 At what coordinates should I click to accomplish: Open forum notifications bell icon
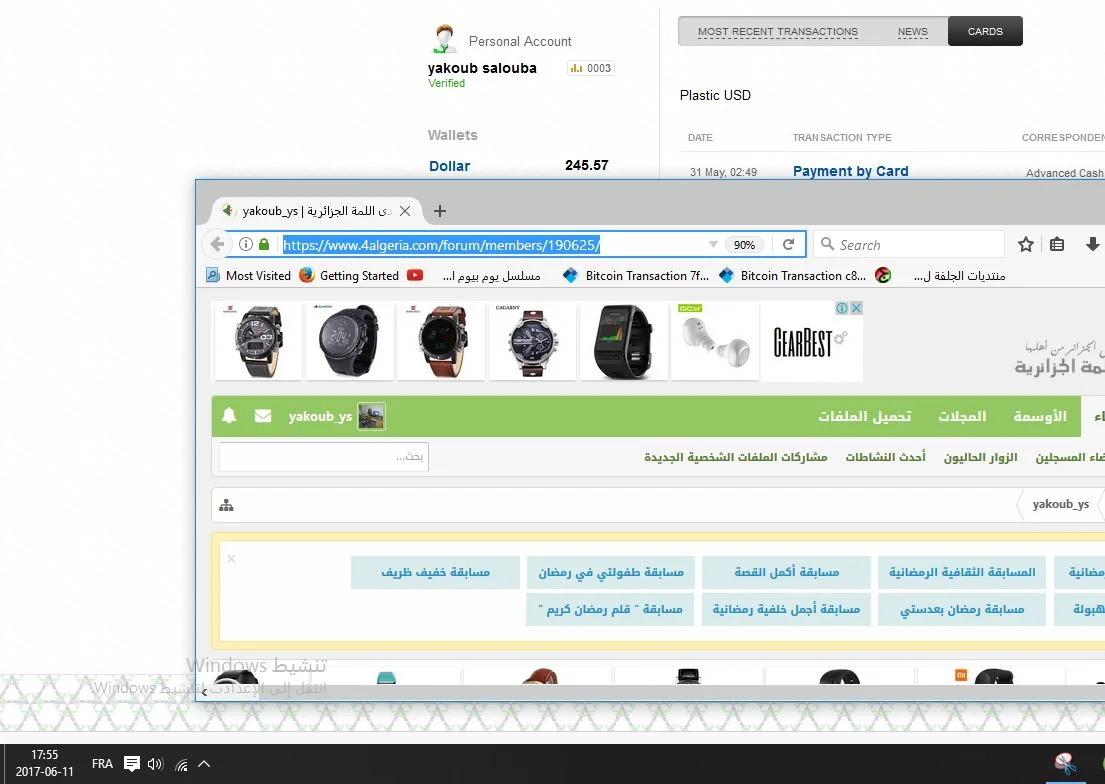click(x=229, y=416)
